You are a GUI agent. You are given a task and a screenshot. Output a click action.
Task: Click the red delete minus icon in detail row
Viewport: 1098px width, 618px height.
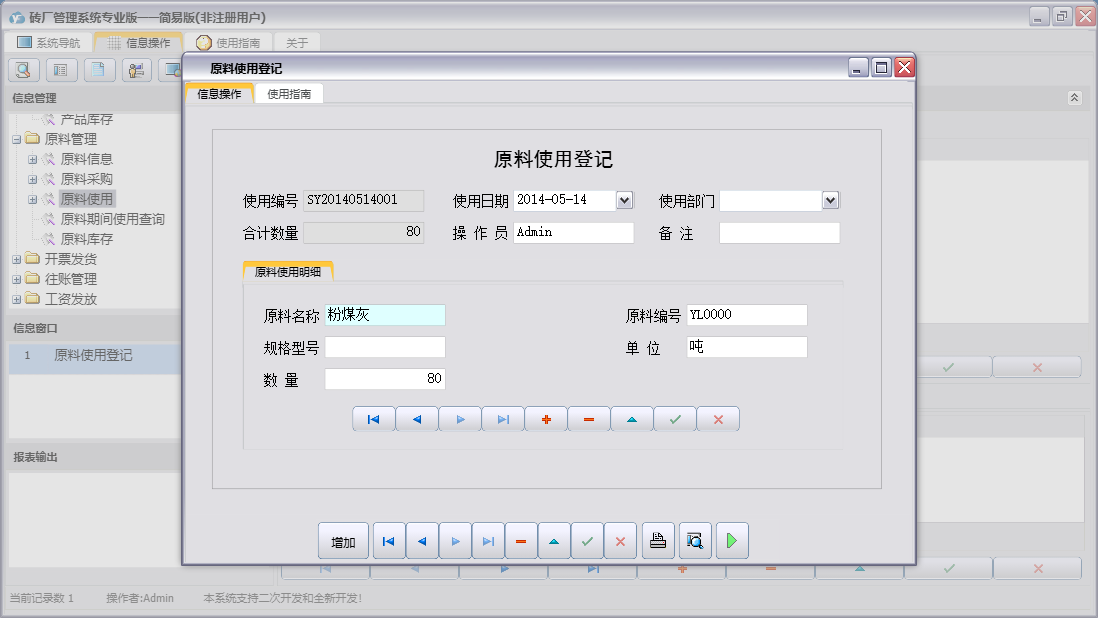pos(588,419)
